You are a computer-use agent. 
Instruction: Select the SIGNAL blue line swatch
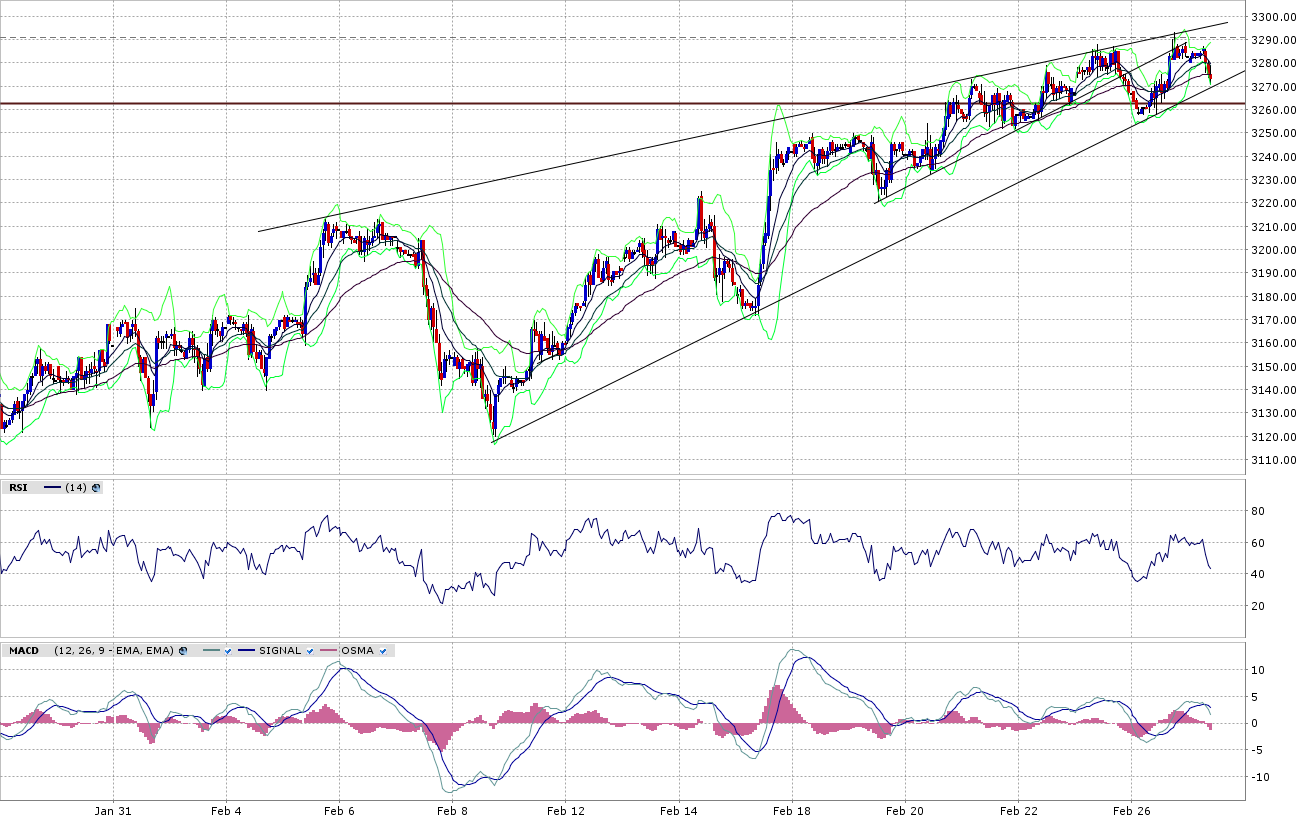[246, 651]
